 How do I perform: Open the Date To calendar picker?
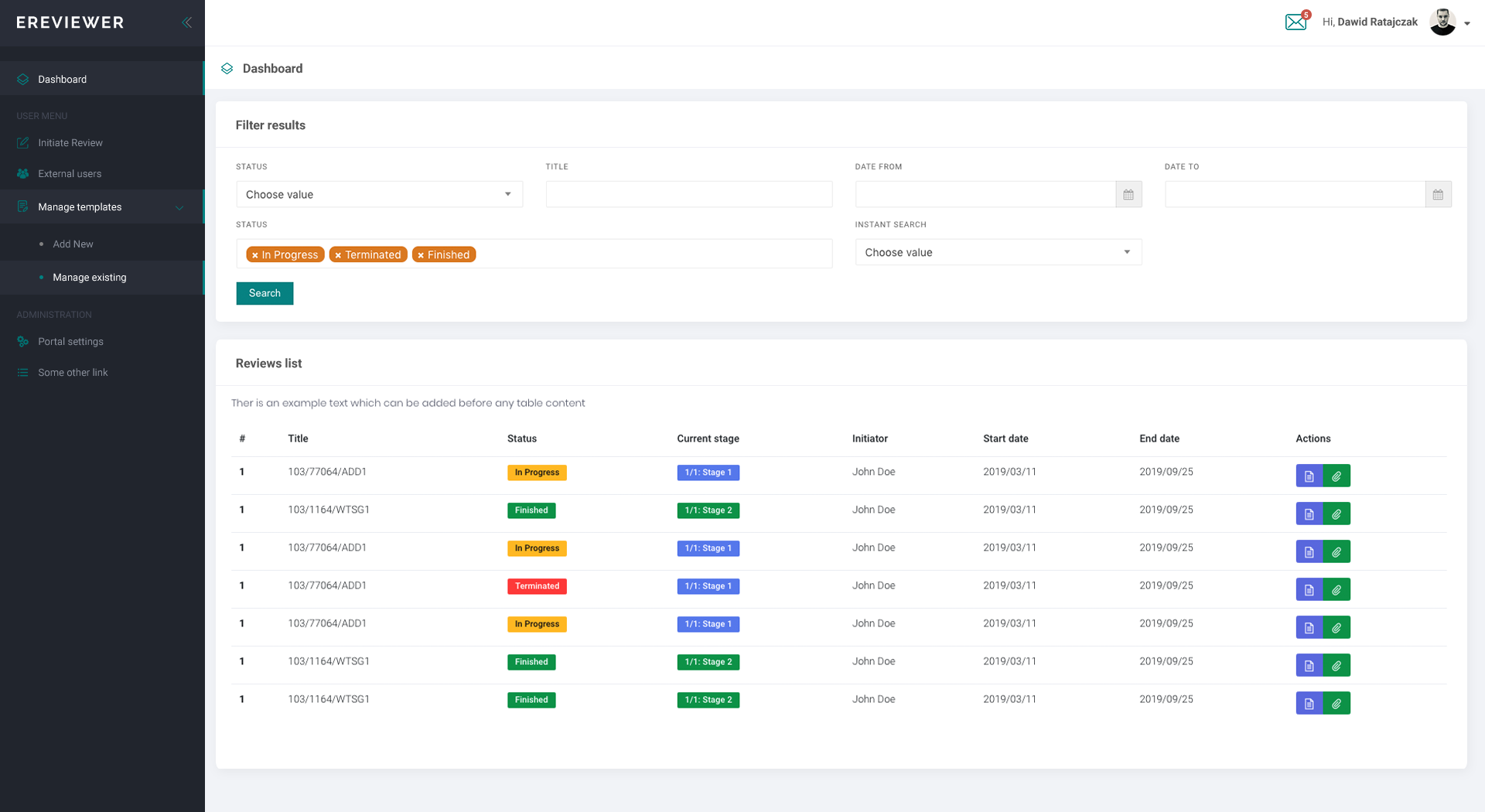pyautogui.click(x=1438, y=195)
